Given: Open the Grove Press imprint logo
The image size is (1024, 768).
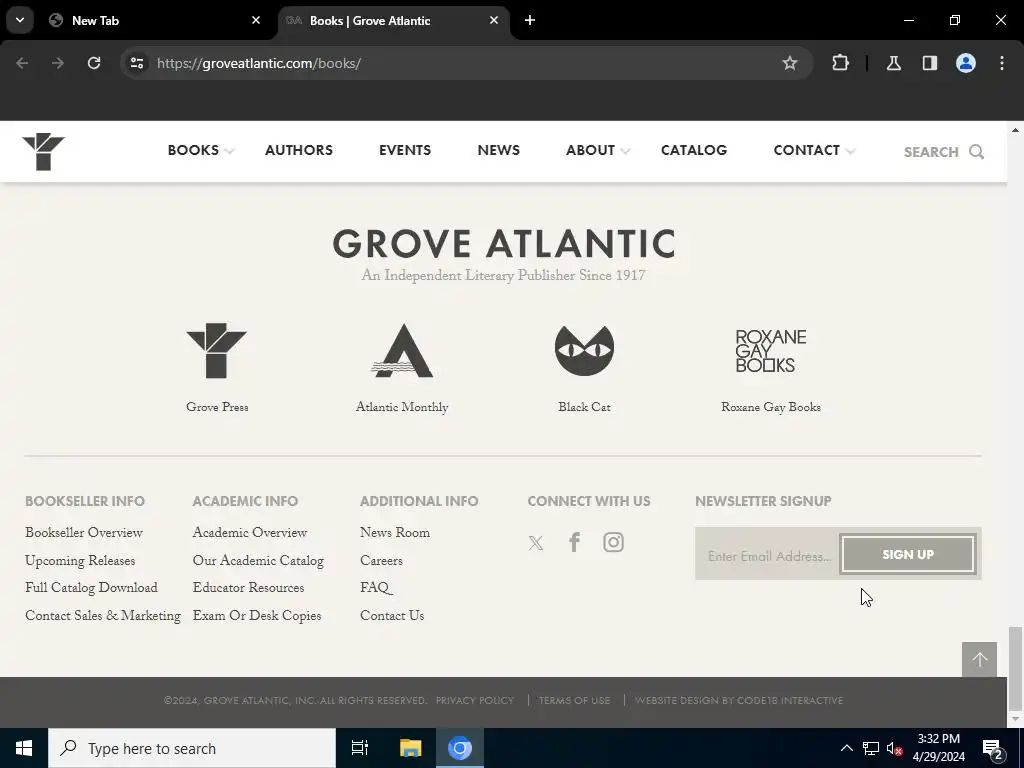Looking at the screenshot, I should coord(216,351).
